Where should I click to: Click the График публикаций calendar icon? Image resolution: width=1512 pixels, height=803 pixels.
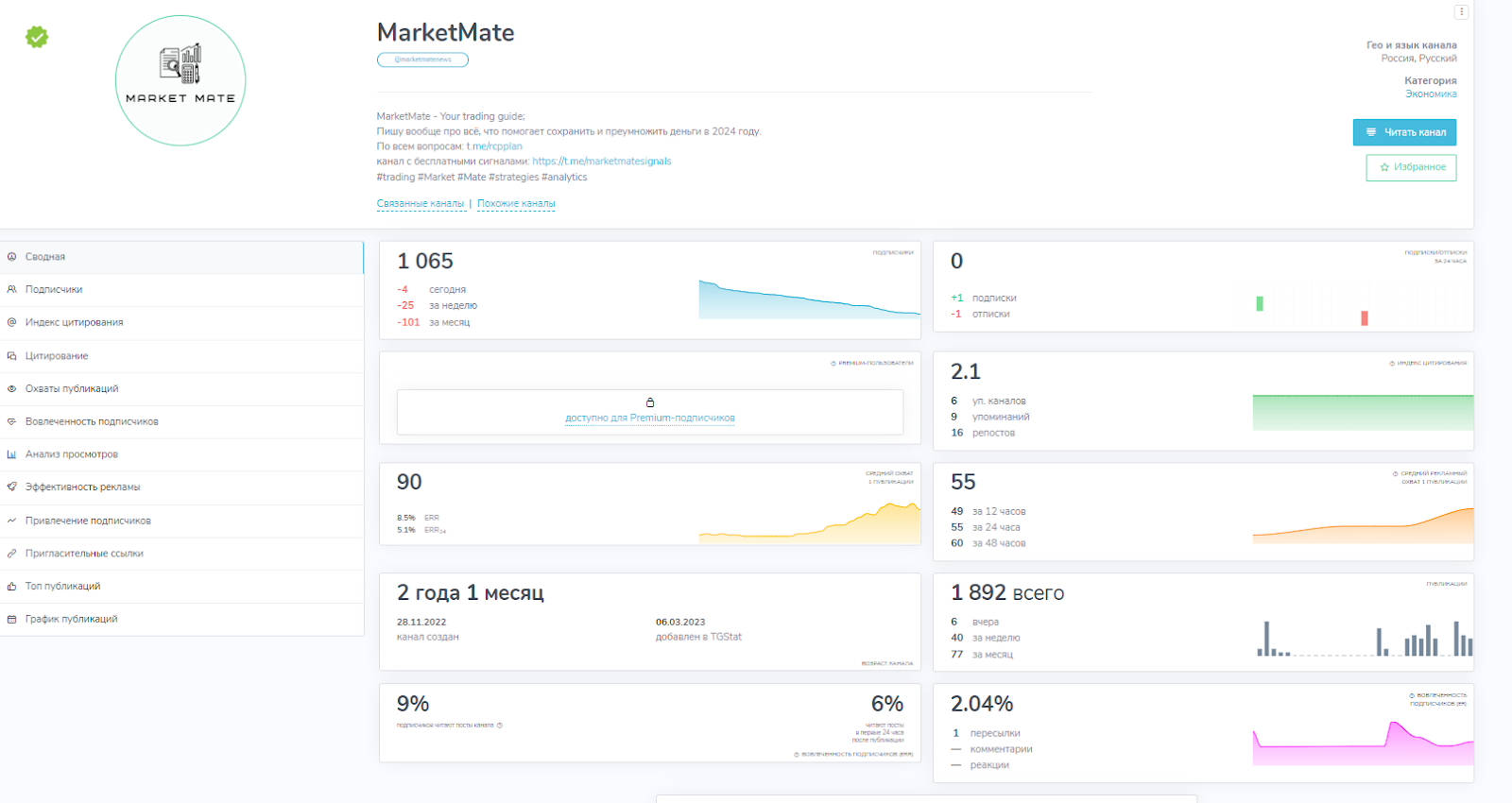(x=11, y=620)
